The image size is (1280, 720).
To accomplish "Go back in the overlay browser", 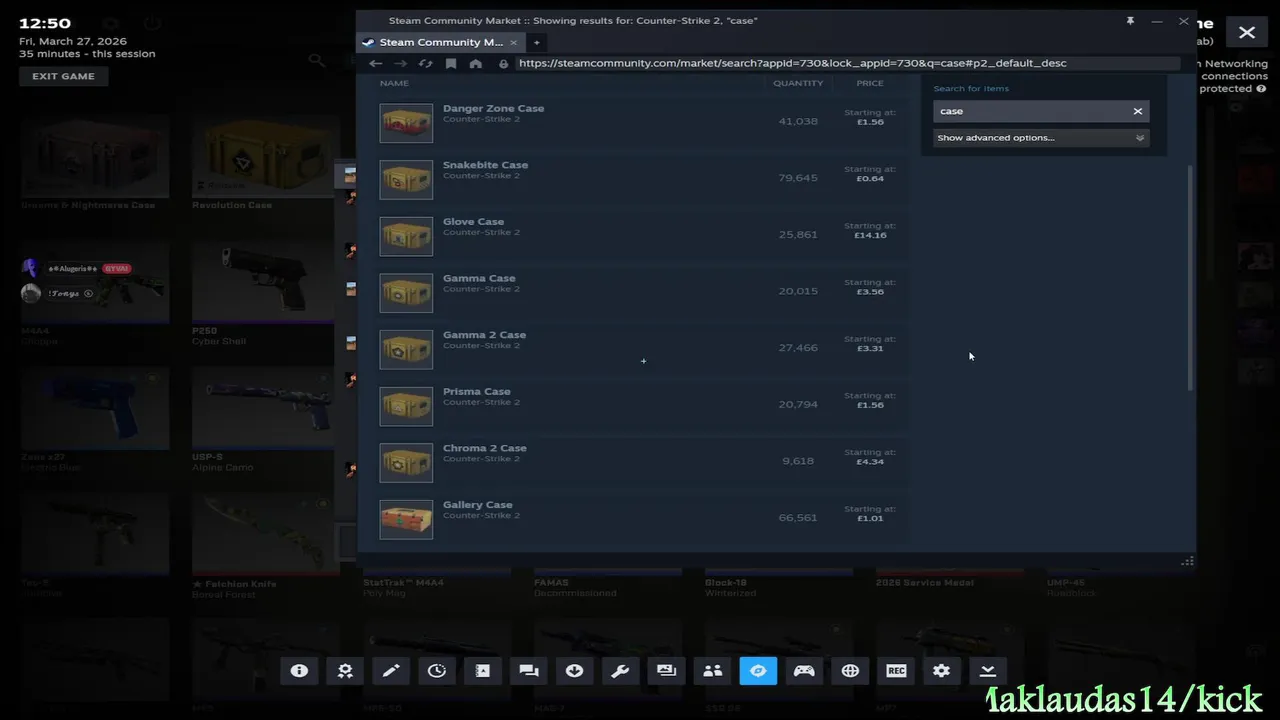I will tap(376, 63).
